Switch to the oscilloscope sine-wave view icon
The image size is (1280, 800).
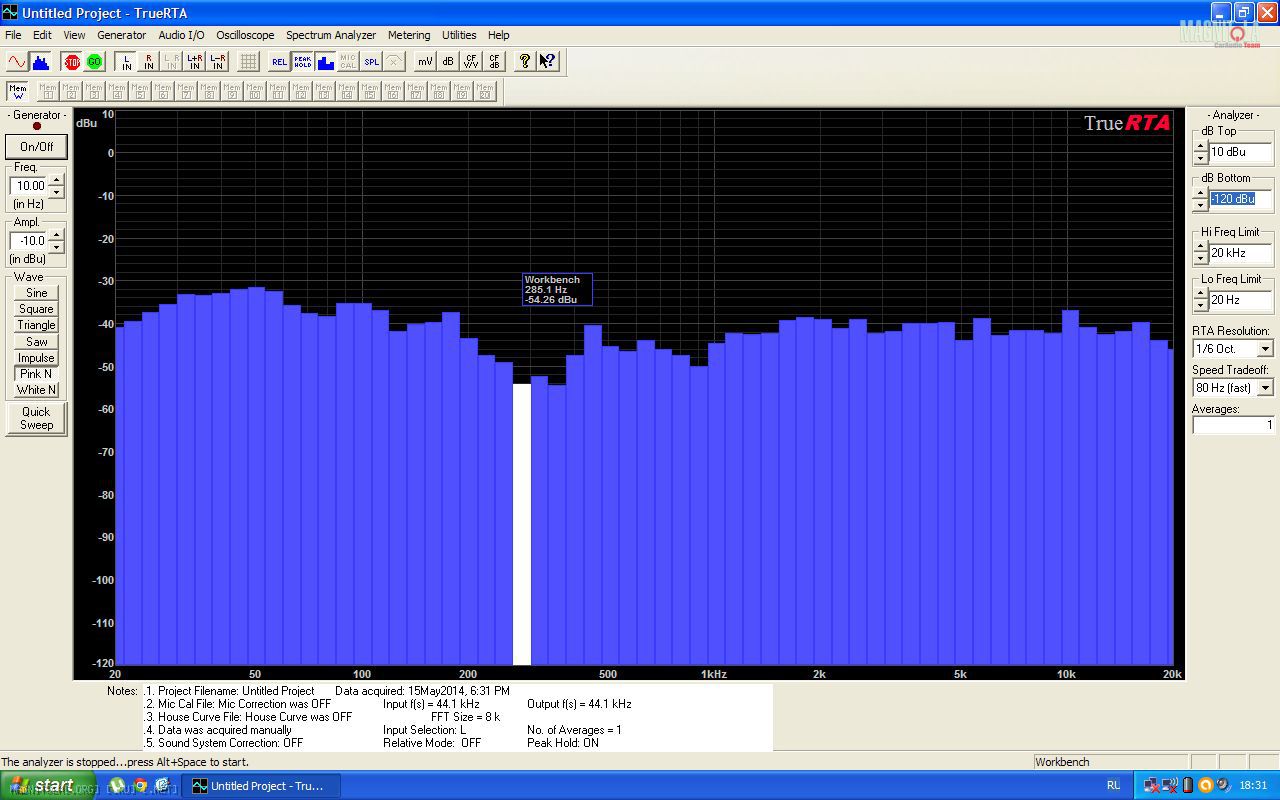click(17, 62)
